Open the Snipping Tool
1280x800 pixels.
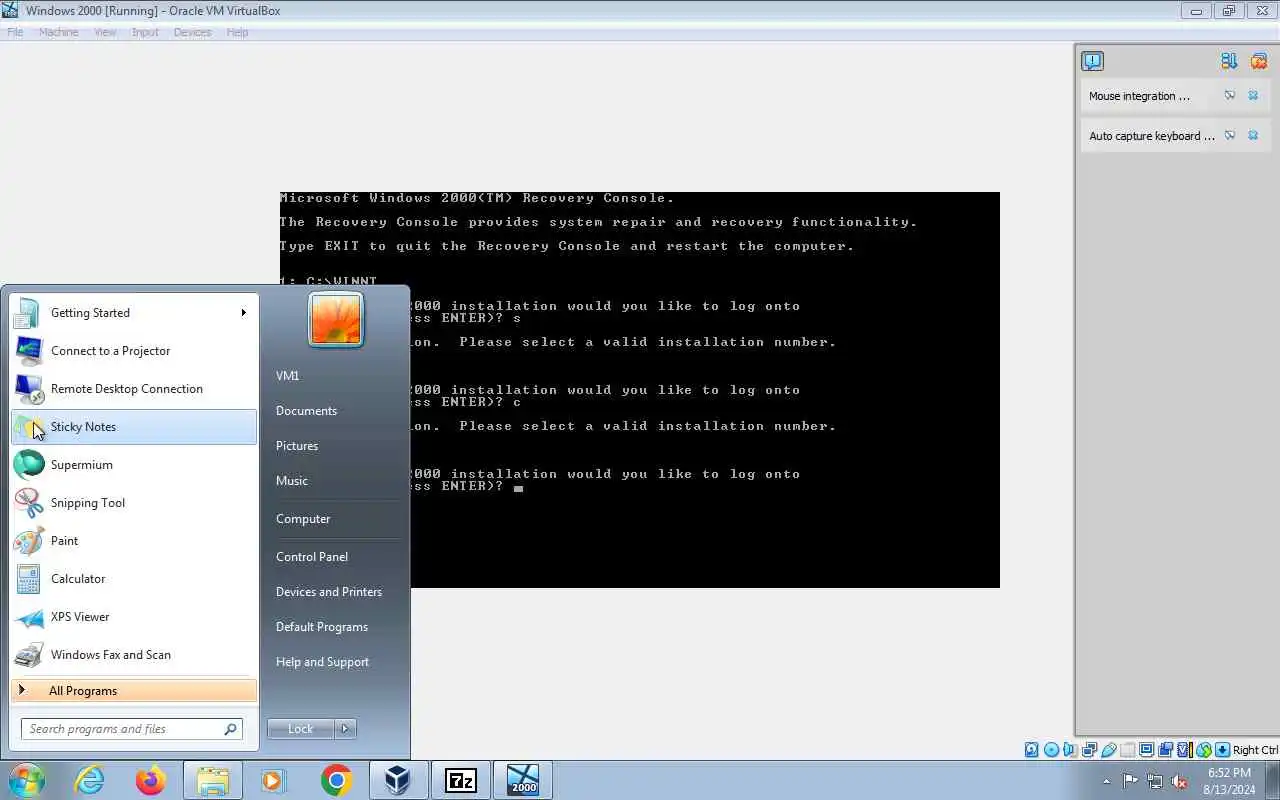(x=133, y=503)
